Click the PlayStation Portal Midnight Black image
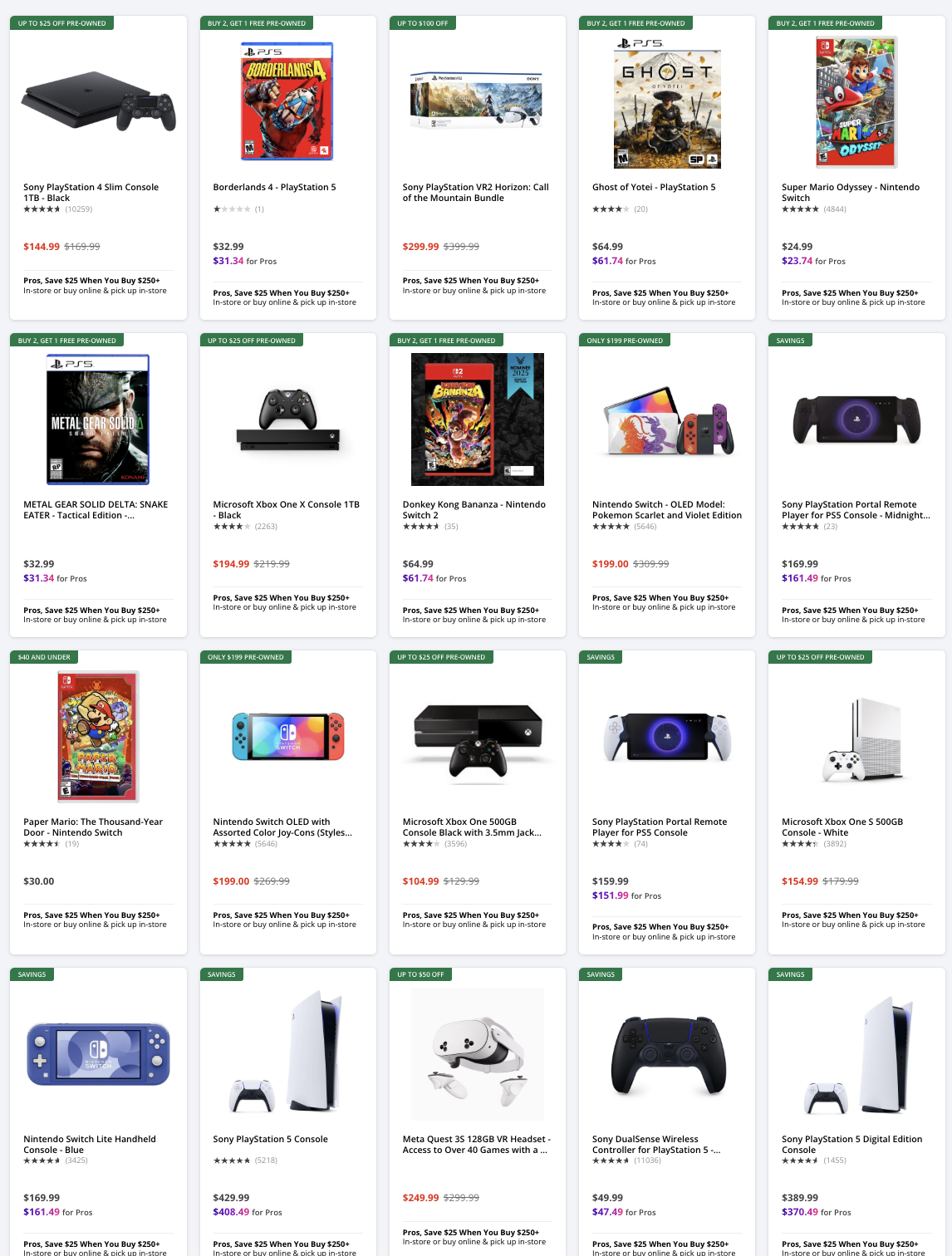Image resolution: width=952 pixels, height=1256 pixels. [856, 419]
